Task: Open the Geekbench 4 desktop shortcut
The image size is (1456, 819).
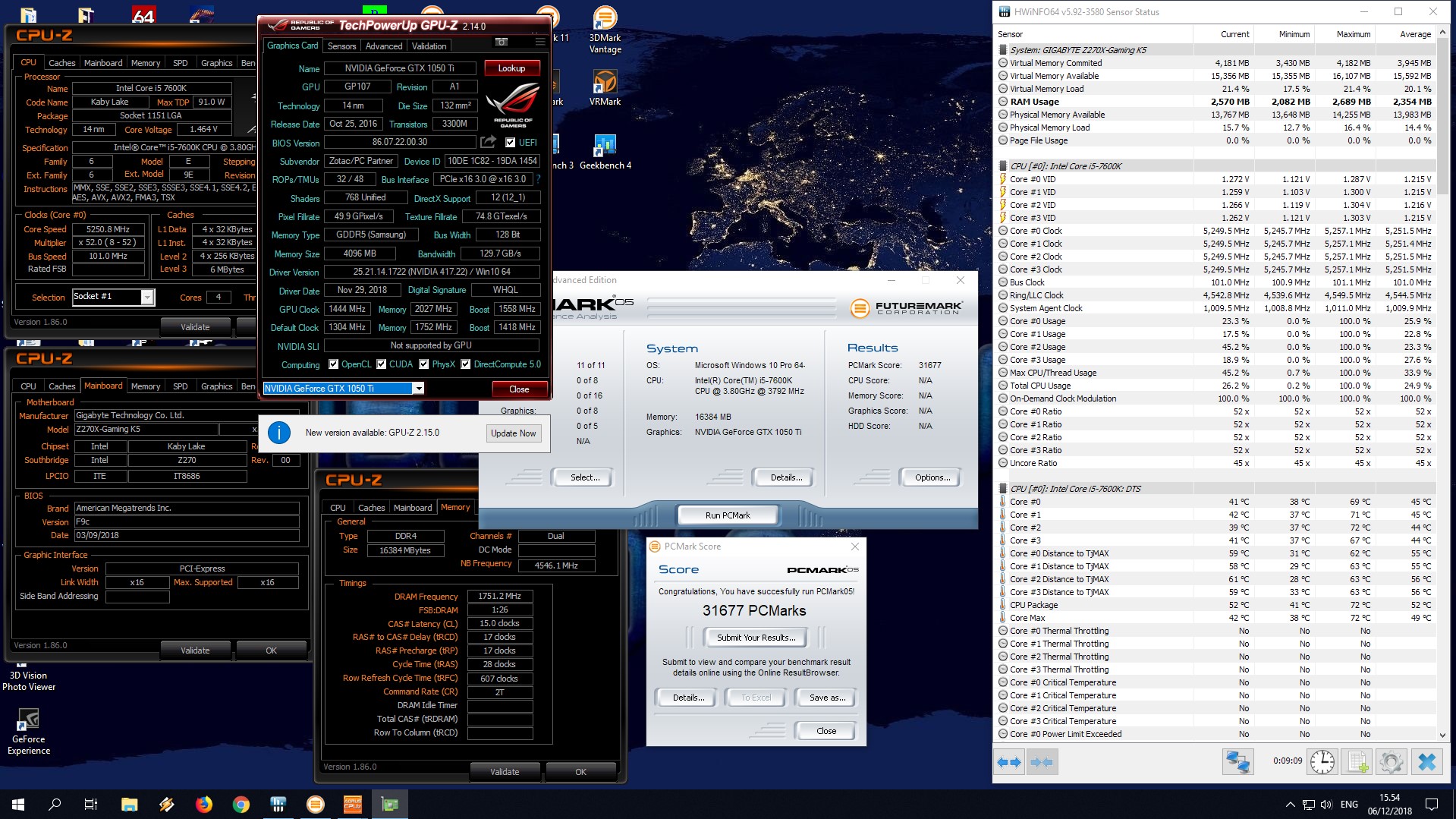Action: (x=605, y=151)
